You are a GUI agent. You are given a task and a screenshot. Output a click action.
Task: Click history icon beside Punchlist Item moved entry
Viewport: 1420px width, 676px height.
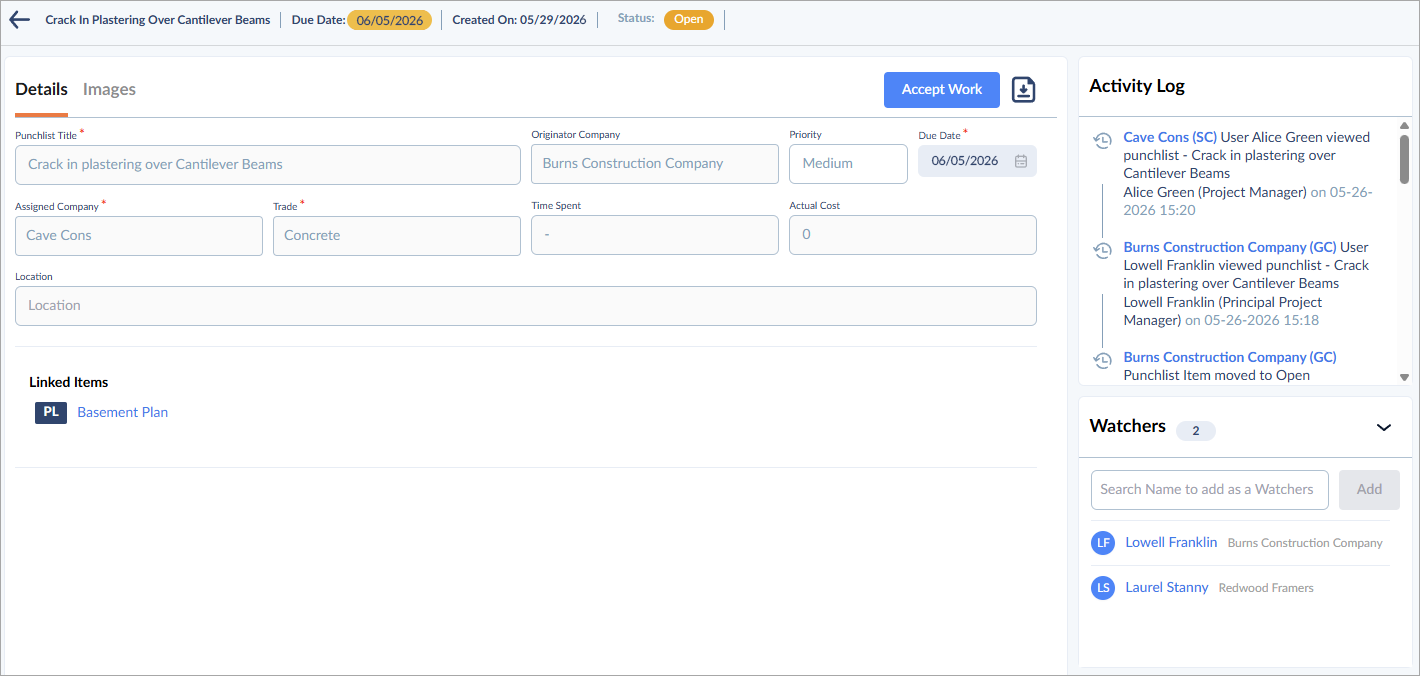click(1102, 361)
